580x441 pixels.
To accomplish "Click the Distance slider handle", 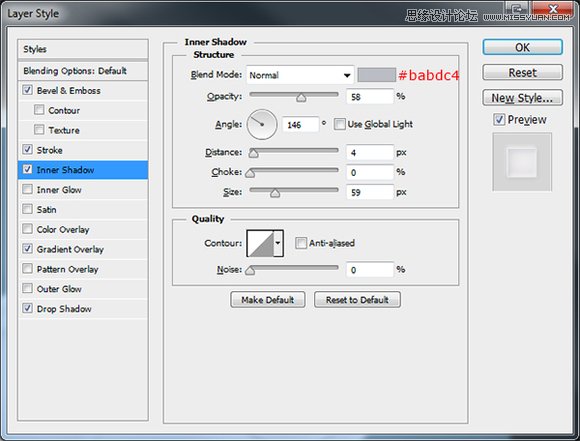I will click(x=253, y=153).
